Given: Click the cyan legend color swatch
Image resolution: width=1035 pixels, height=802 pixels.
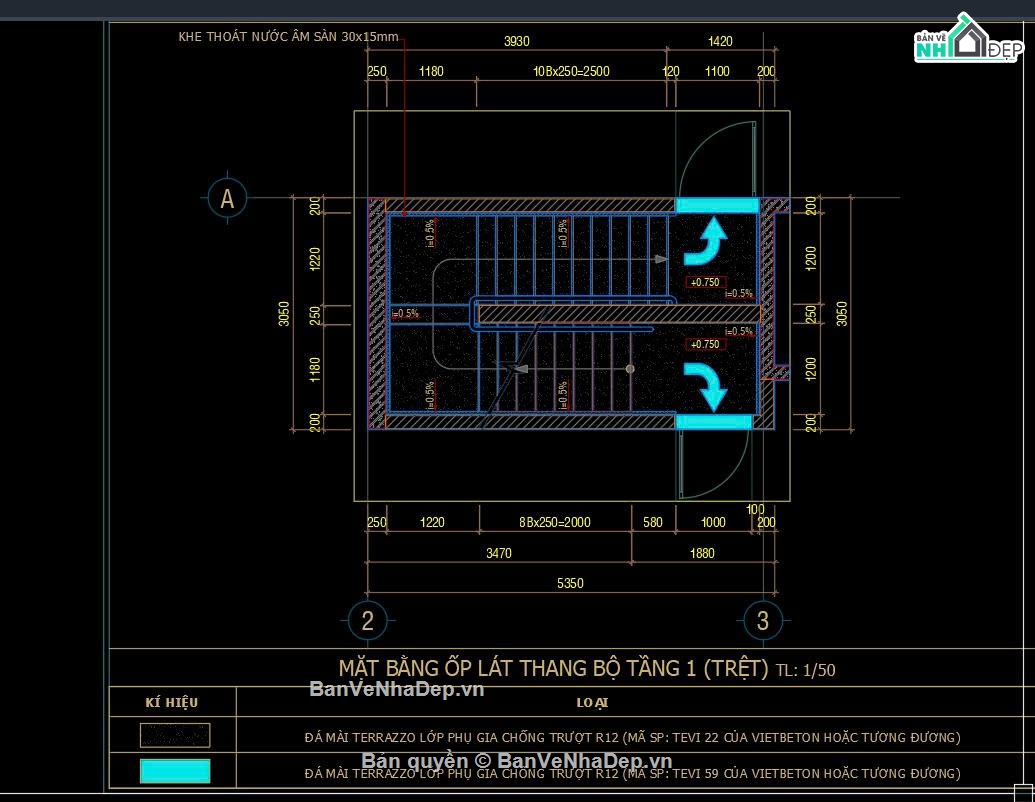Looking at the screenshot, I should coord(175,771).
